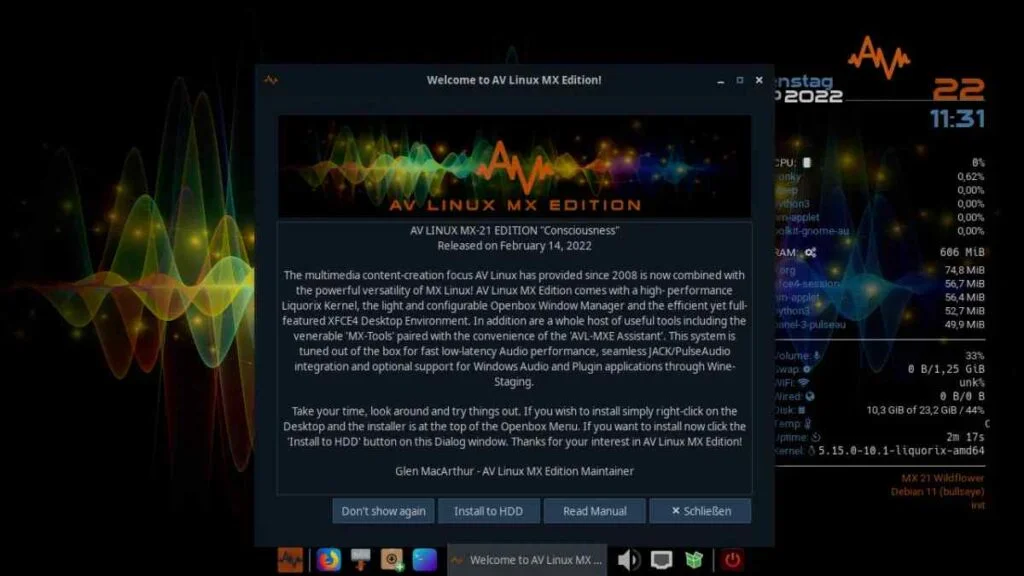Click the 11:31 clock on the desktop widget
1024x576 pixels.
point(957,119)
